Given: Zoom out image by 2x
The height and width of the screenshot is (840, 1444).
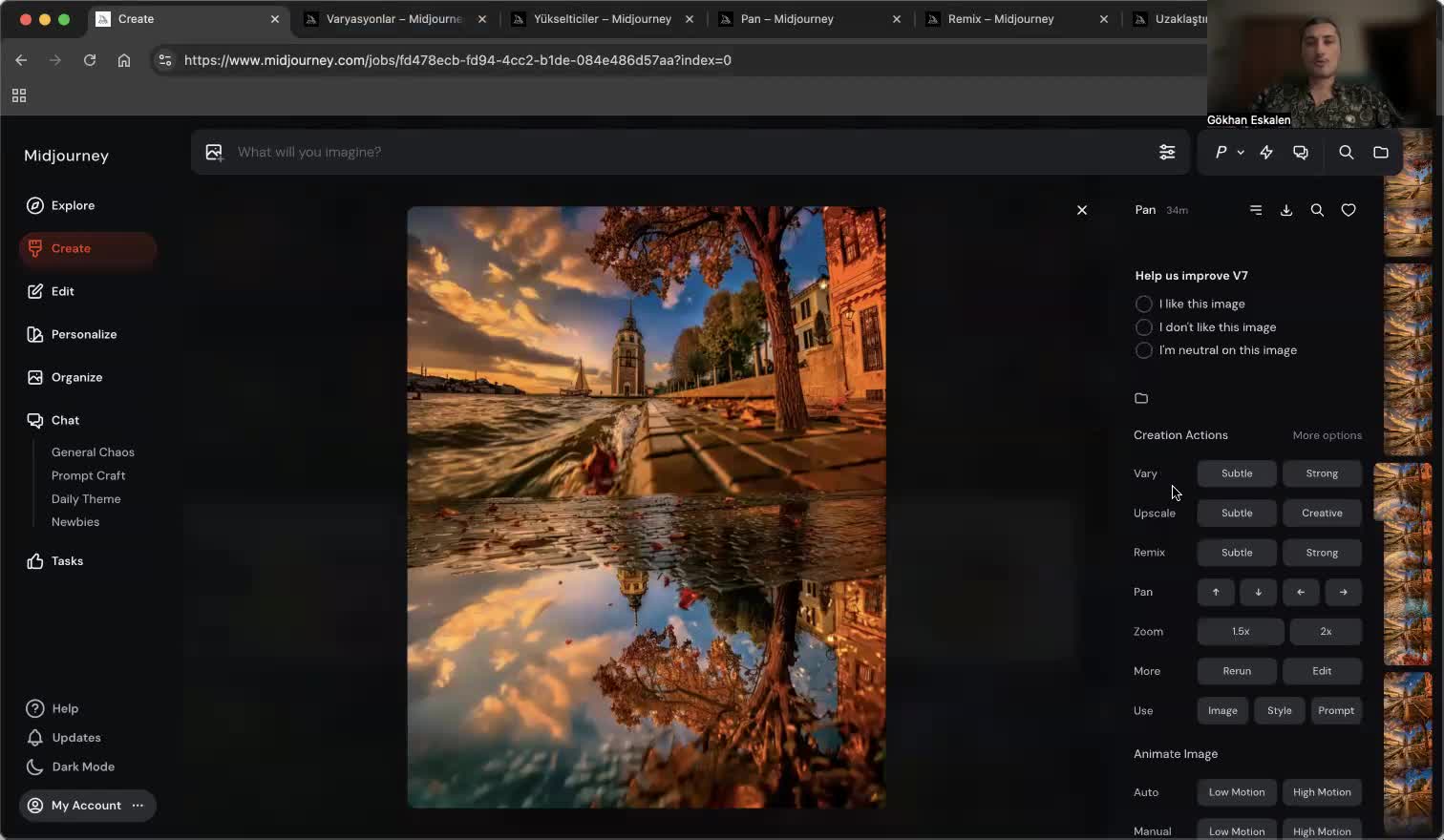Looking at the screenshot, I should tap(1326, 632).
